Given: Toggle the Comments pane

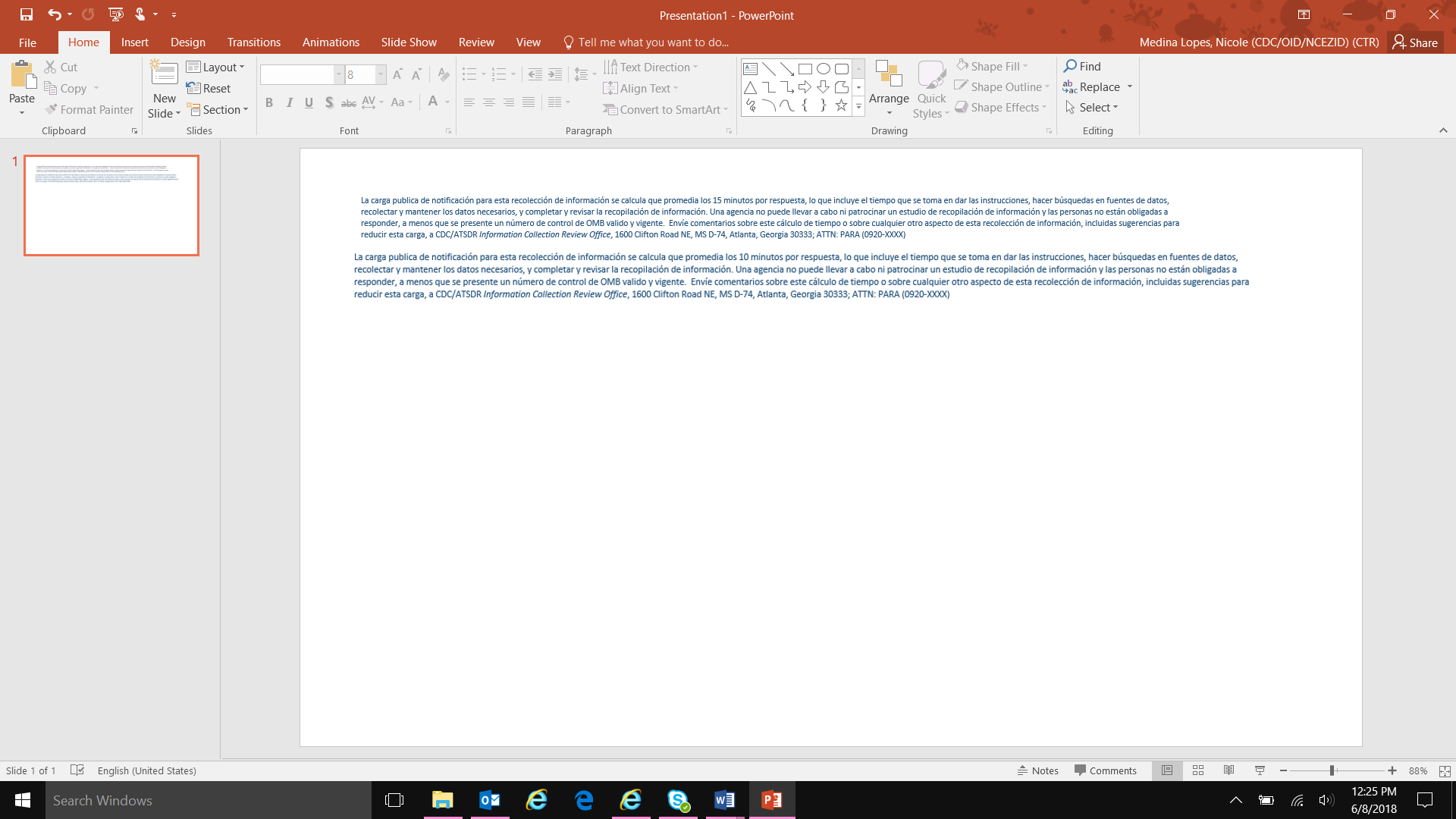Looking at the screenshot, I should click(x=1105, y=770).
